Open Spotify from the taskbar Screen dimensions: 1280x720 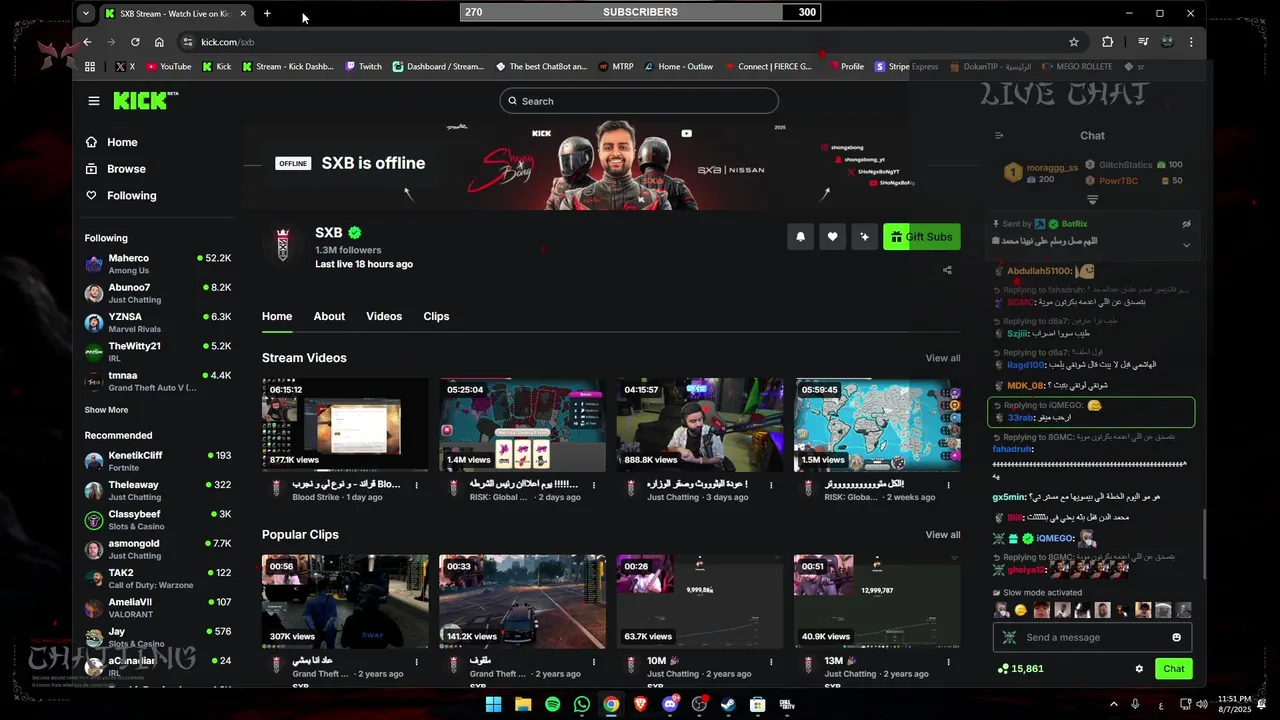[553, 705]
